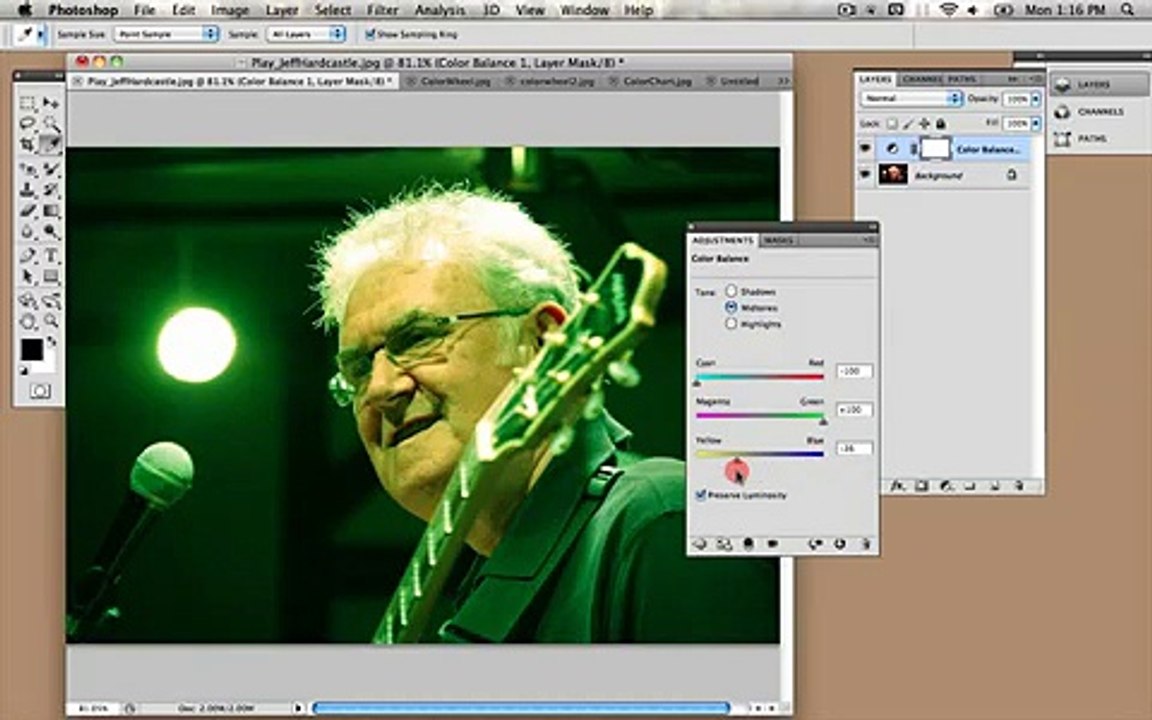
Task: Select the Zoom tool in toolbox
Action: (50, 321)
